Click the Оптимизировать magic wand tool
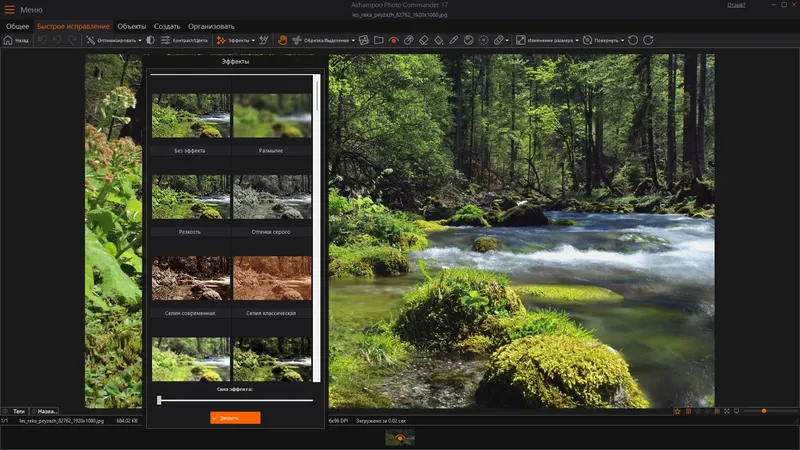 coord(111,40)
